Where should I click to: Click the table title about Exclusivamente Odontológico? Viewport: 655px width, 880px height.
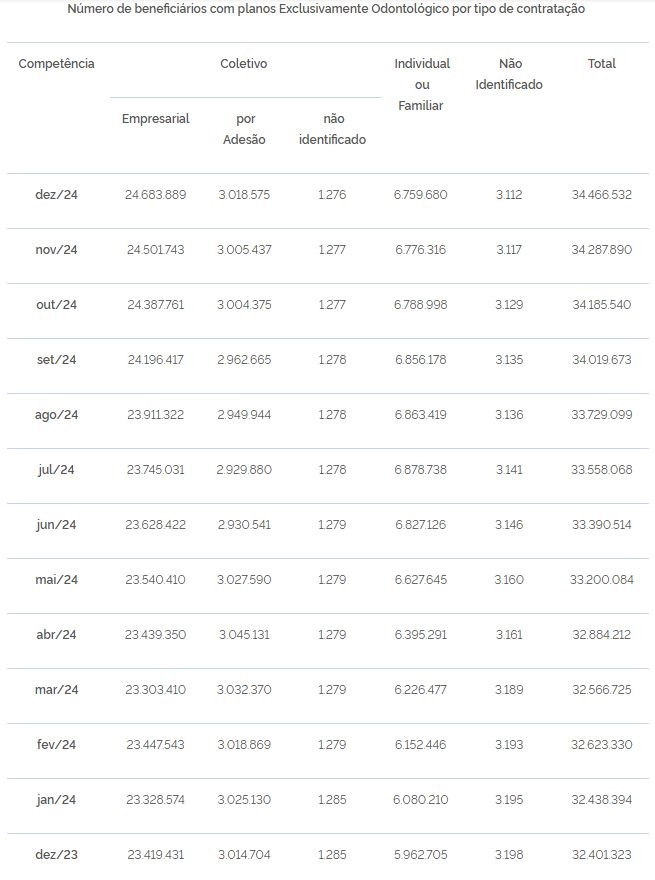pyautogui.click(x=326, y=9)
